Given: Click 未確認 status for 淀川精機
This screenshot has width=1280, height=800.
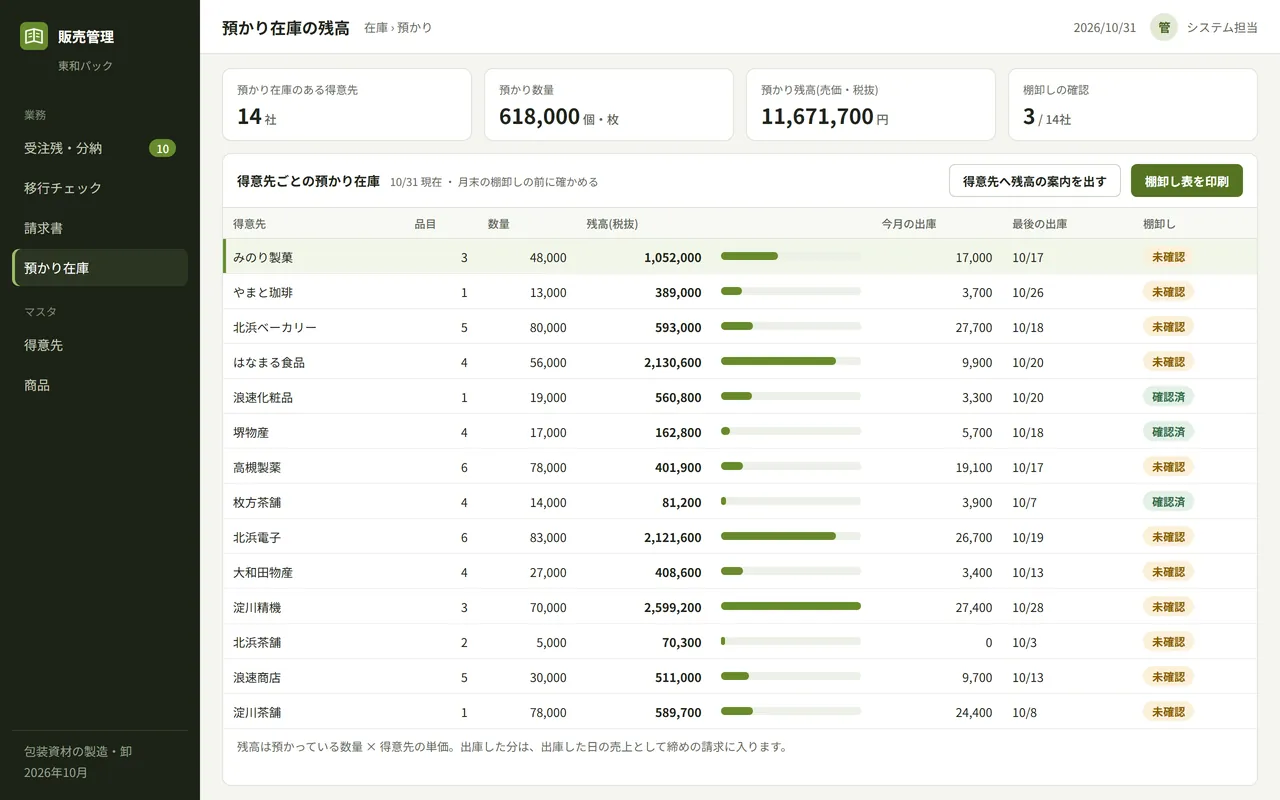Looking at the screenshot, I should point(1168,607).
